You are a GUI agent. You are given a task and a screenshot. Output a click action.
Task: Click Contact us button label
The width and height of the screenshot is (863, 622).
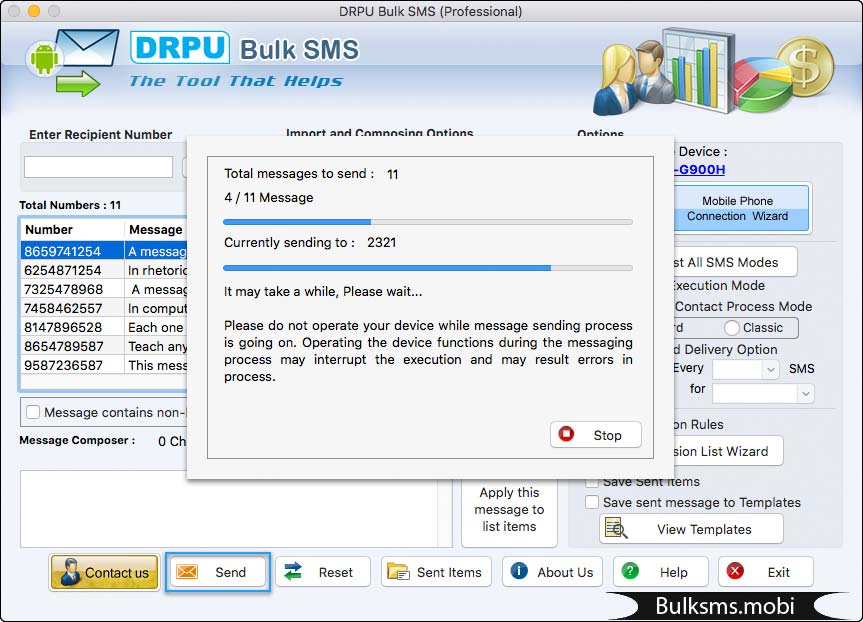(117, 572)
